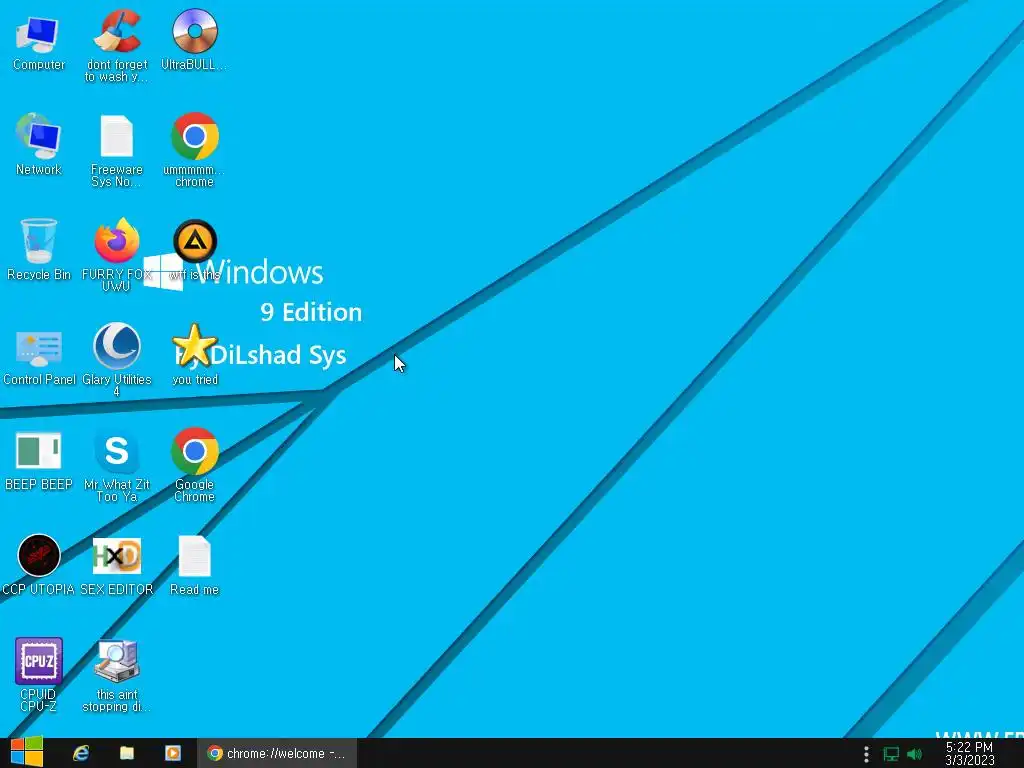Click the network status tray icon
The image size is (1024, 768).
point(891,754)
